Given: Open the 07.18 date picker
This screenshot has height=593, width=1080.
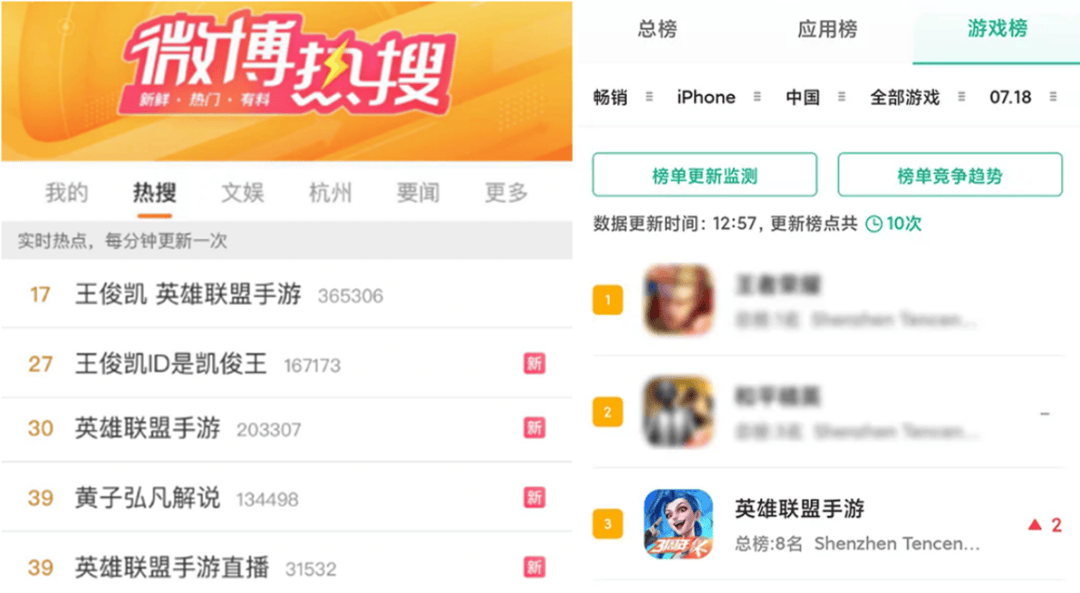Looking at the screenshot, I should 1023,97.
